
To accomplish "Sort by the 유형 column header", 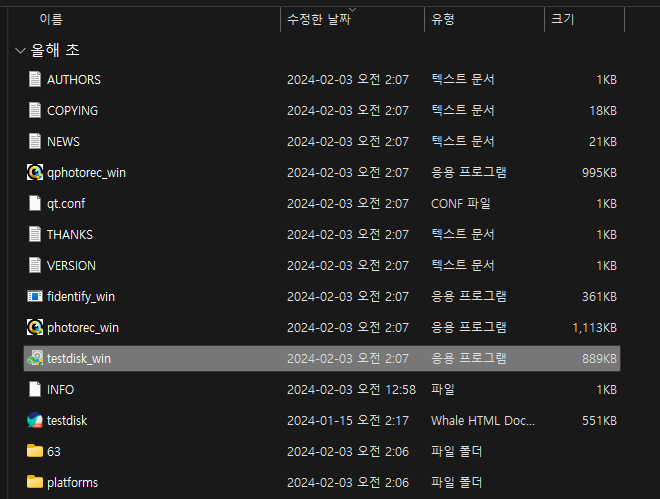I will pyautogui.click(x=443, y=19).
